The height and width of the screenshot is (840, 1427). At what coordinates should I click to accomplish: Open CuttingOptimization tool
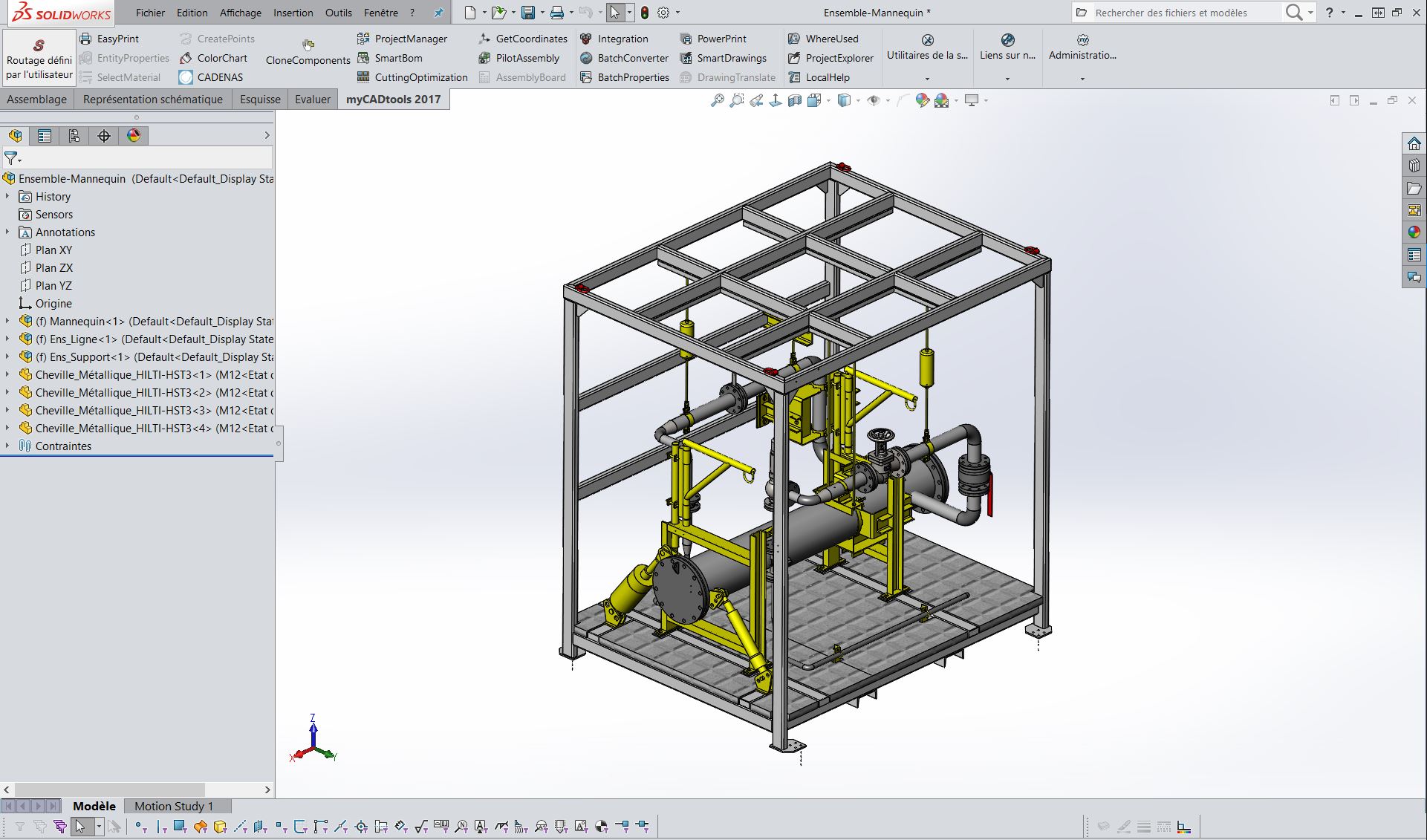pyautogui.click(x=412, y=77)
